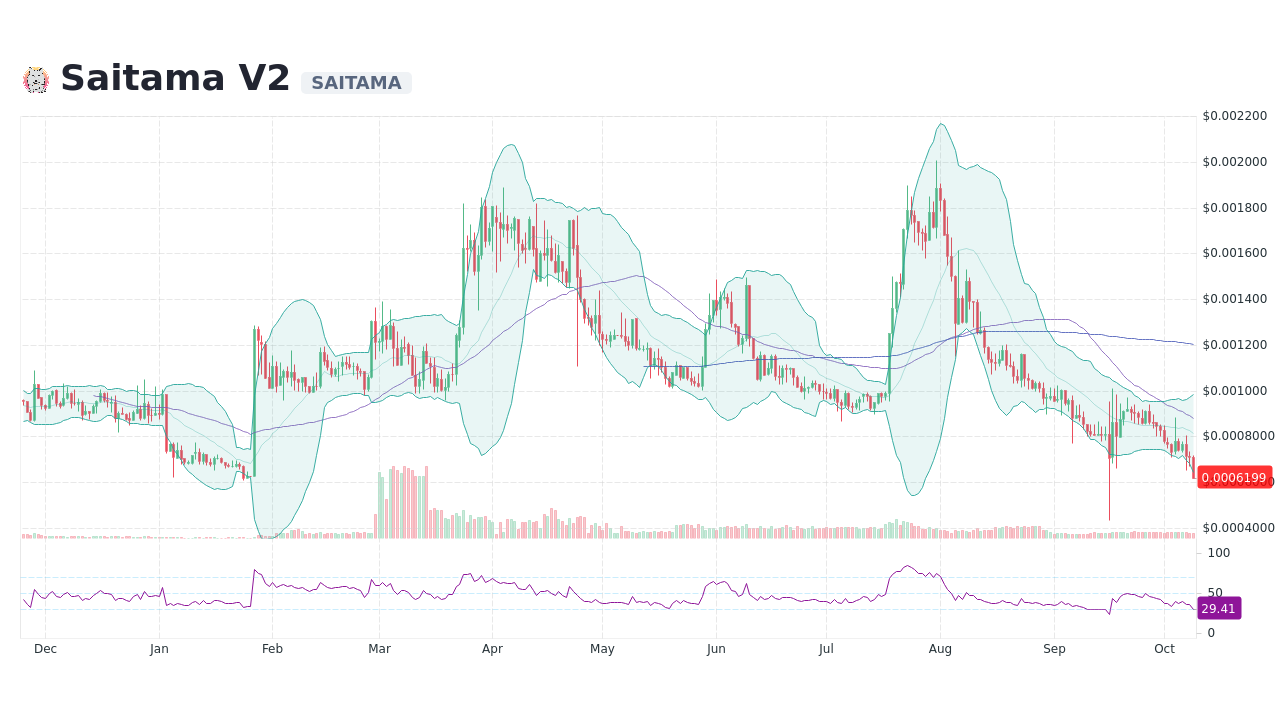Viewport: 1280px width, 720px height.
Task: Click the $0.001800 price axis label
Action: point(1235,208)
